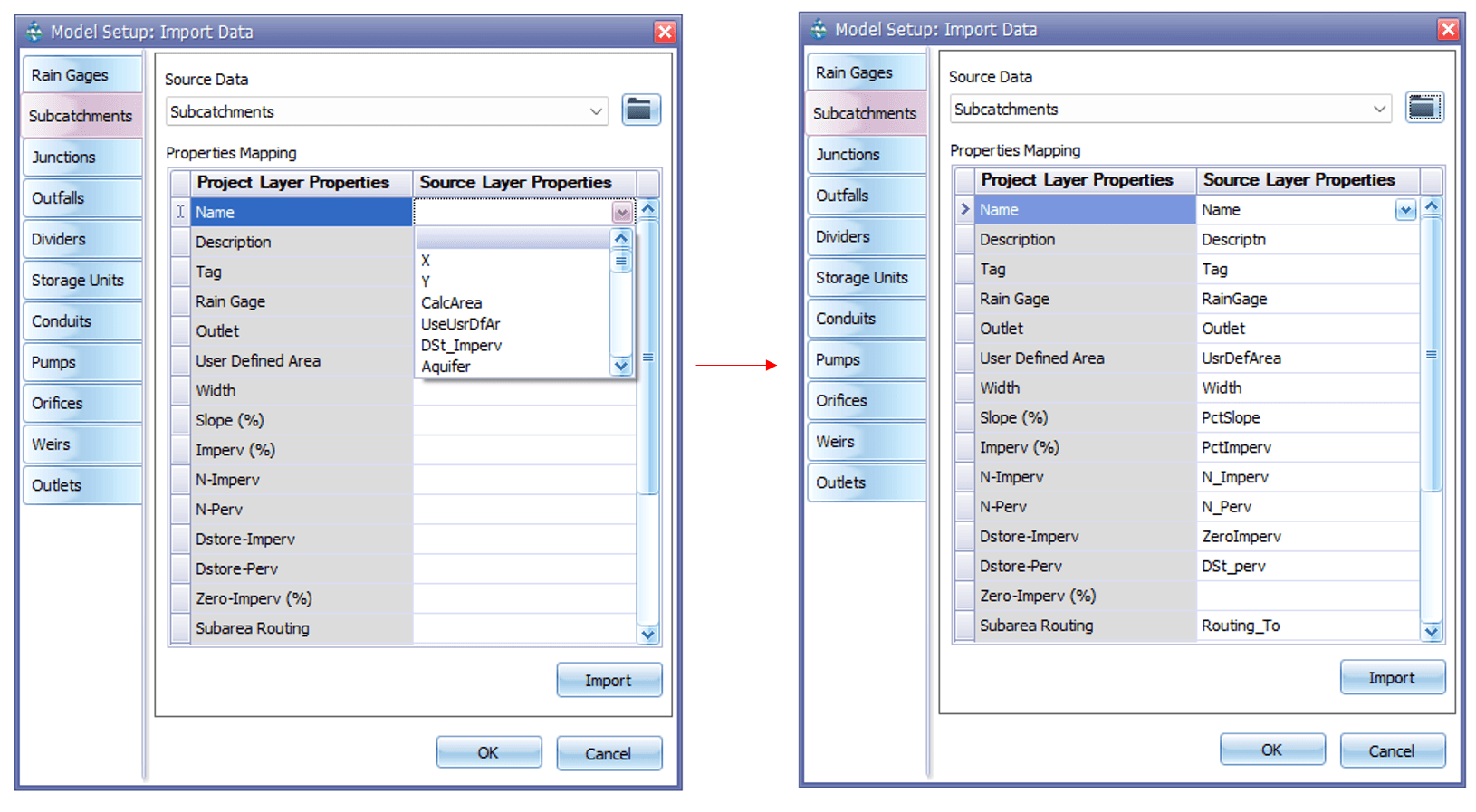Click OK button in left window
This screenshot has width=1476, height=812.
tap(489, 752)
